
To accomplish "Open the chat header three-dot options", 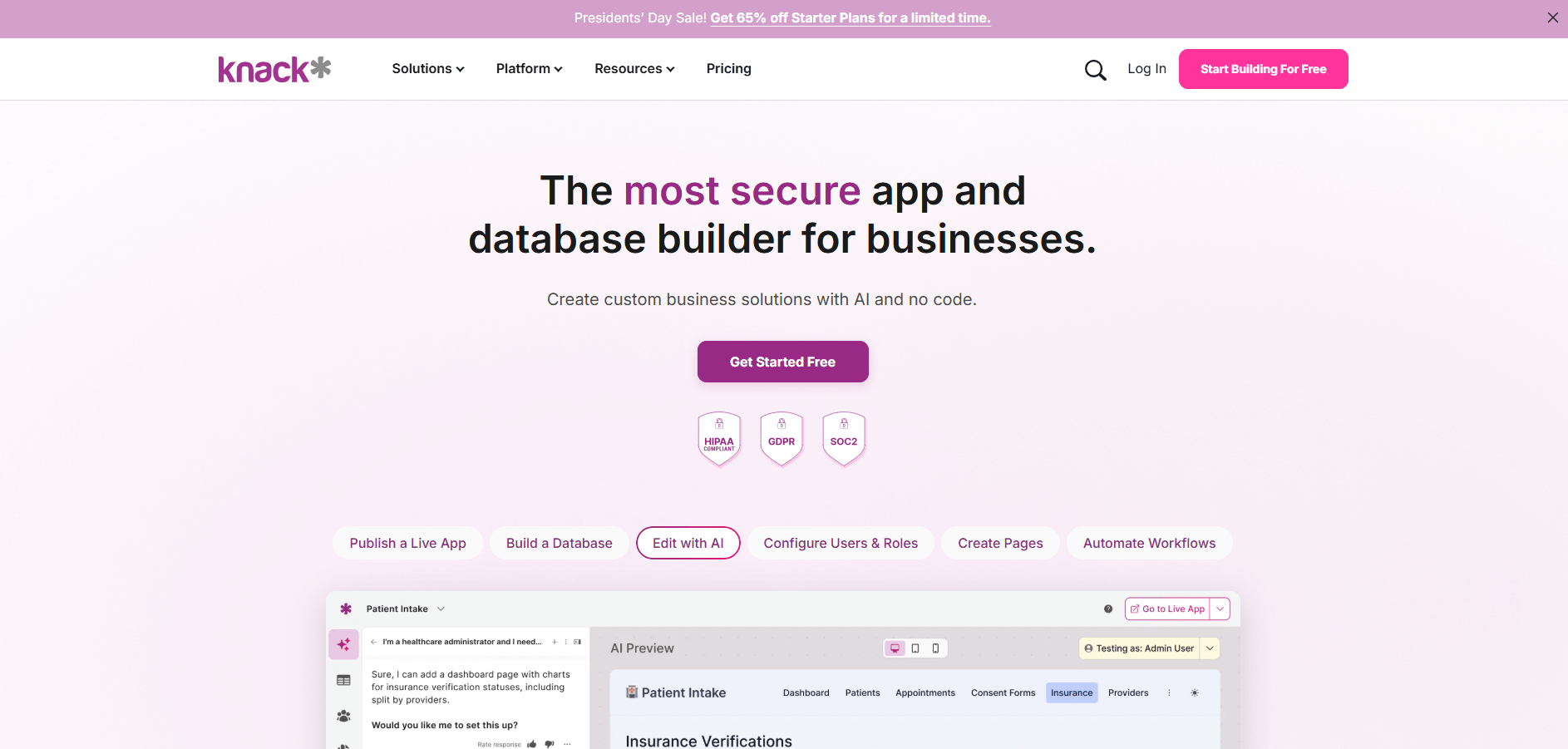I will pyautogui.click(x=566, y=642).
